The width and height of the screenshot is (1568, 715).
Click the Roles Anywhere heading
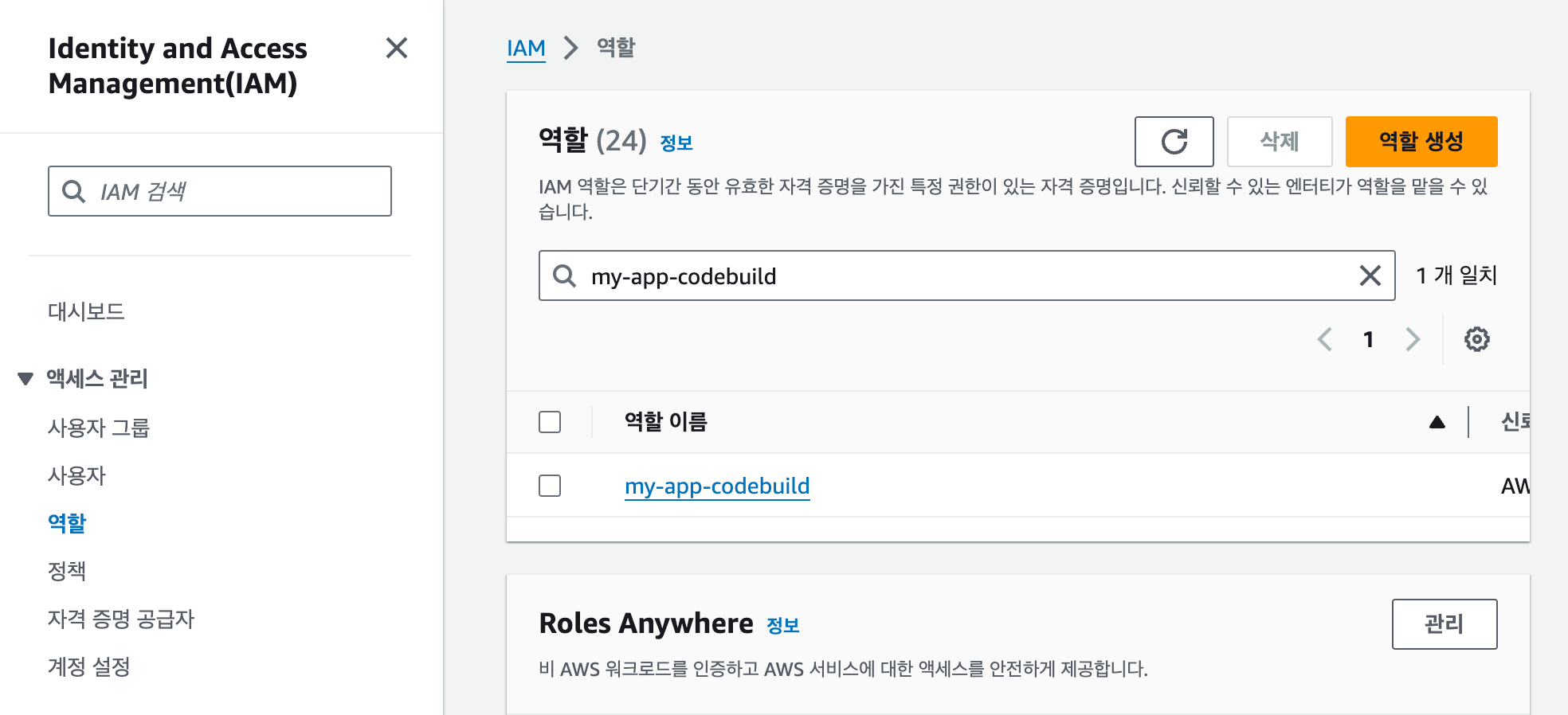[x=646, y=623]
